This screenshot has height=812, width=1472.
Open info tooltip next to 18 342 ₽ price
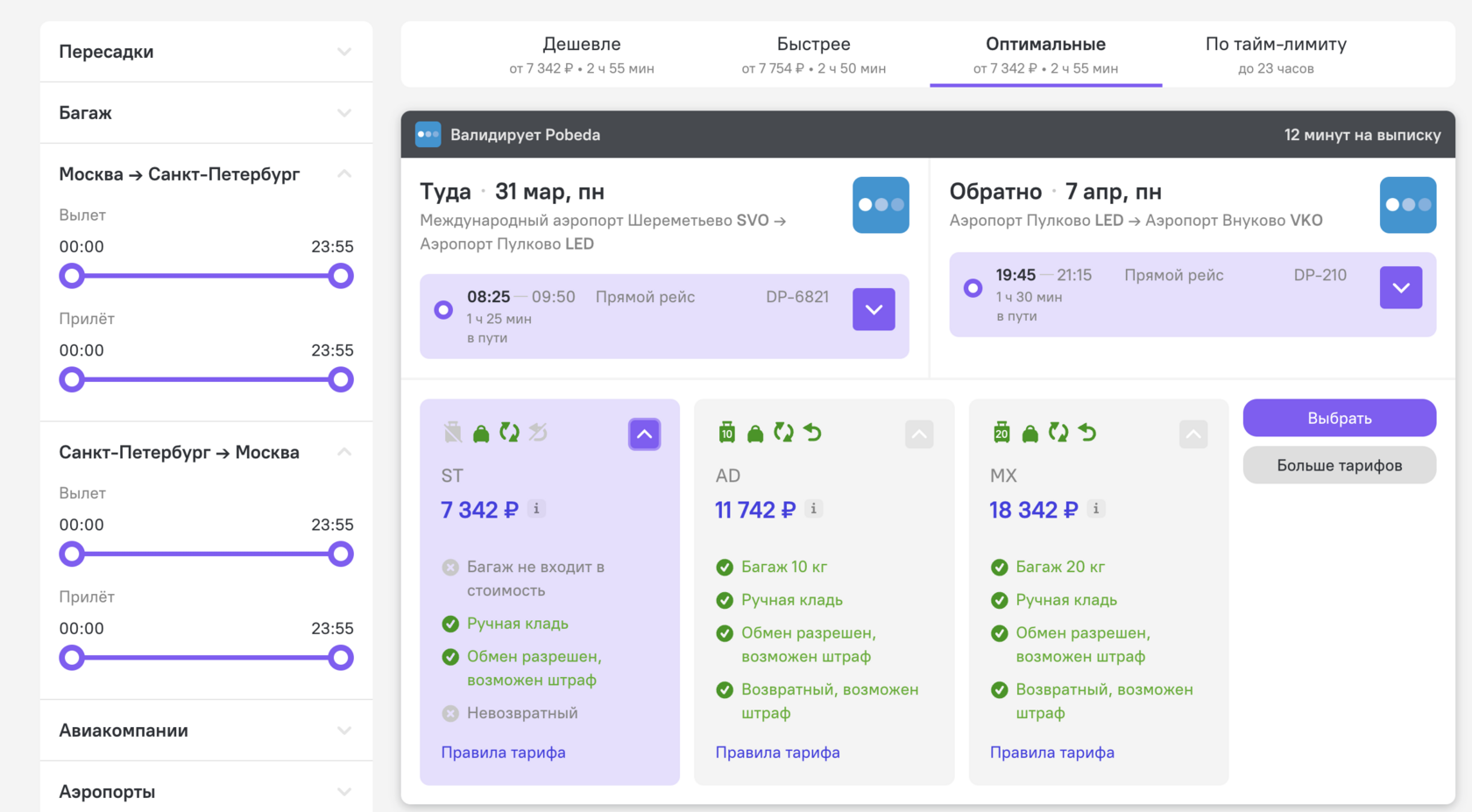1096,508
